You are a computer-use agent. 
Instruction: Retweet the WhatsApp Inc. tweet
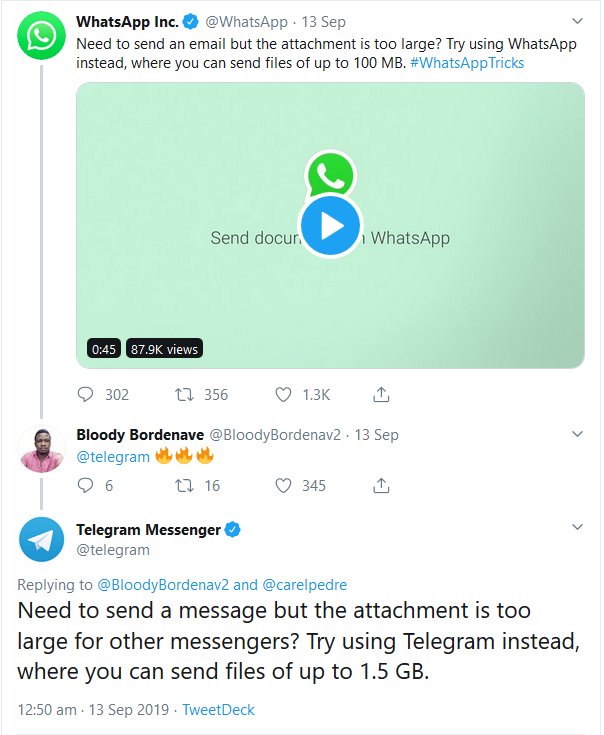184,394
